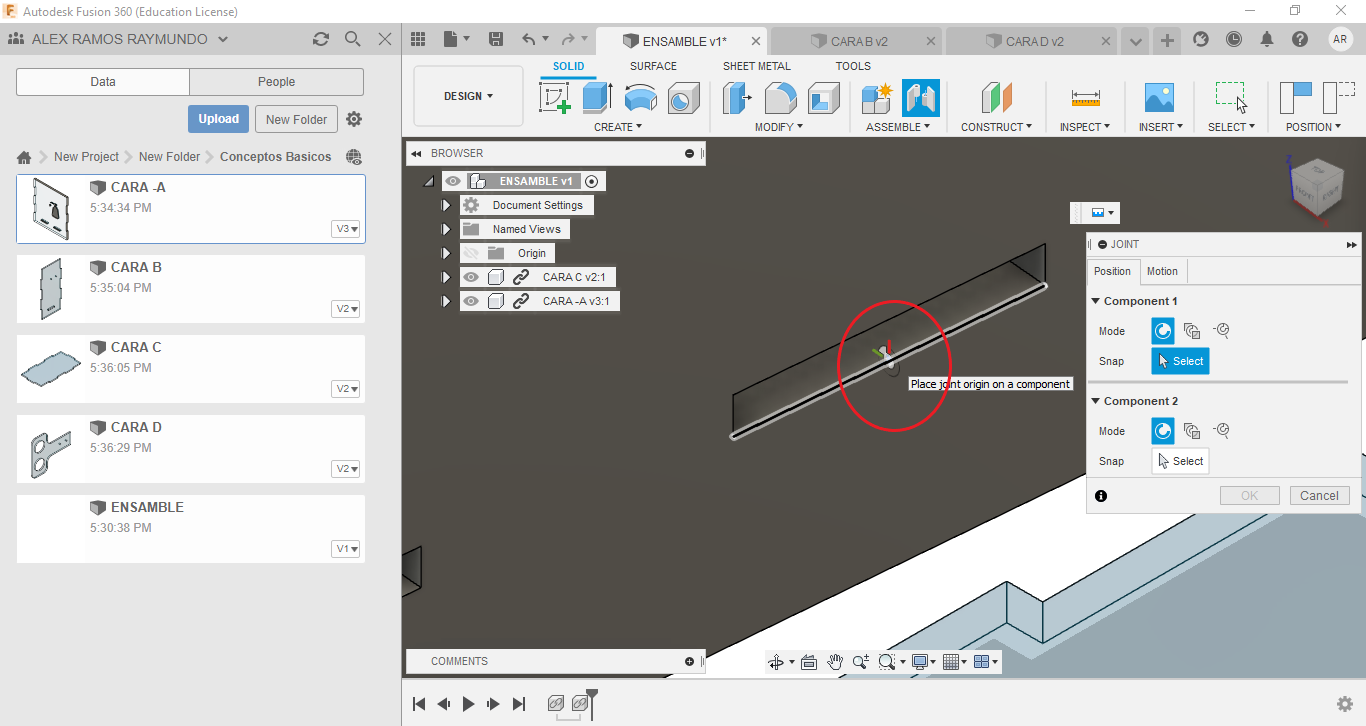This screenshot has width=1366, height=726.
Task: Switch to the SHEET METAL tab
Action: [x=756, y=66]
